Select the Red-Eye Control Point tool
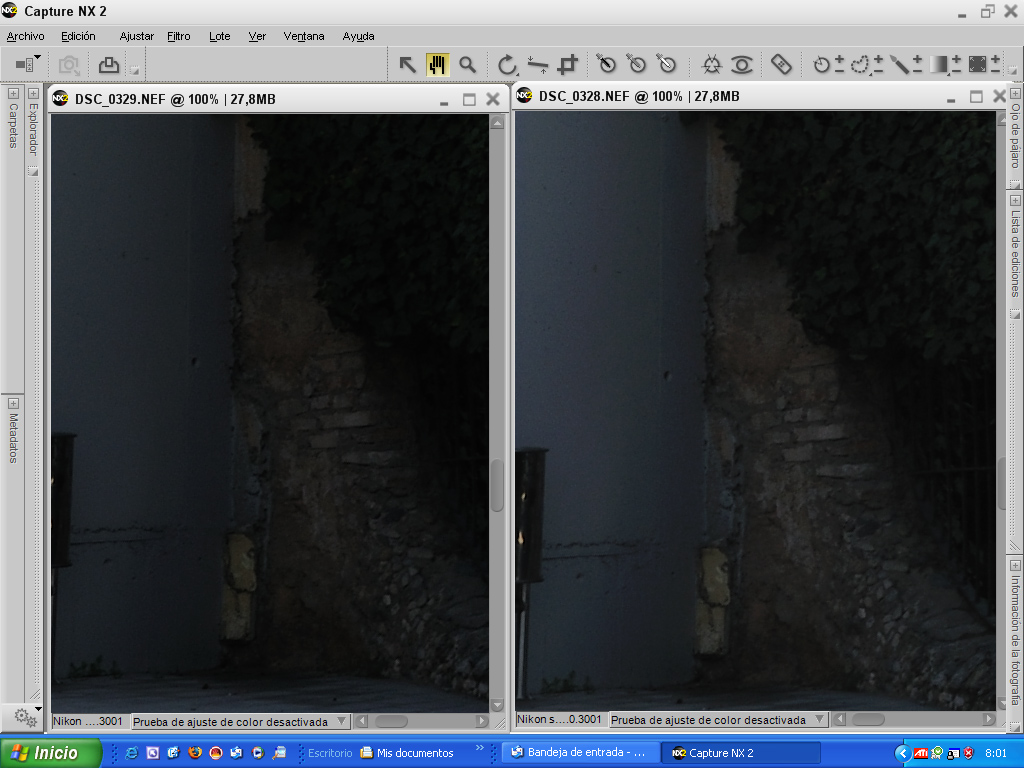The height and width of the screenshot is (768, 1024). coord(741,65)
